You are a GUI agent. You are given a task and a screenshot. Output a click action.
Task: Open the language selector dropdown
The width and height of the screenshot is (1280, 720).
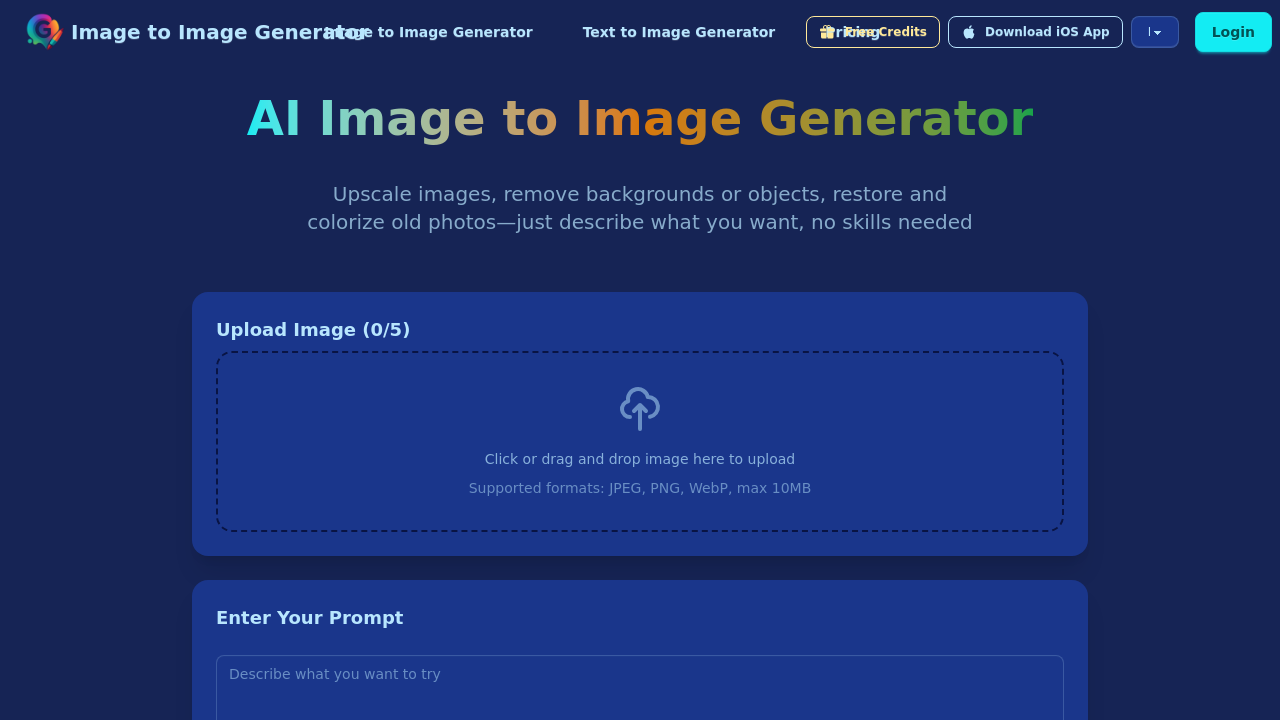point(1154,31)
